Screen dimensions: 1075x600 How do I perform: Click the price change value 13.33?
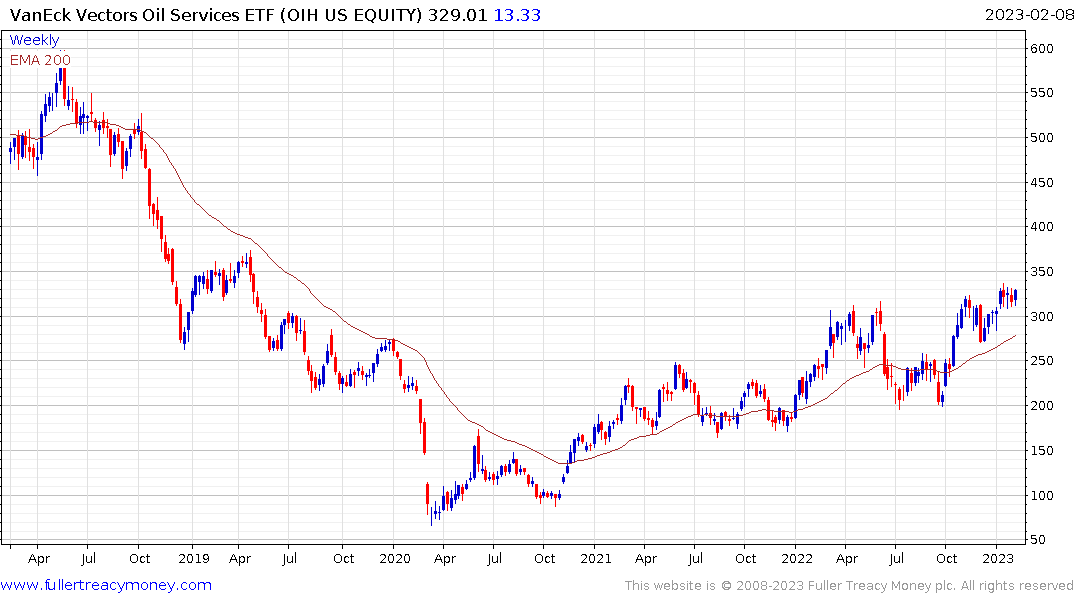point(517,14)
